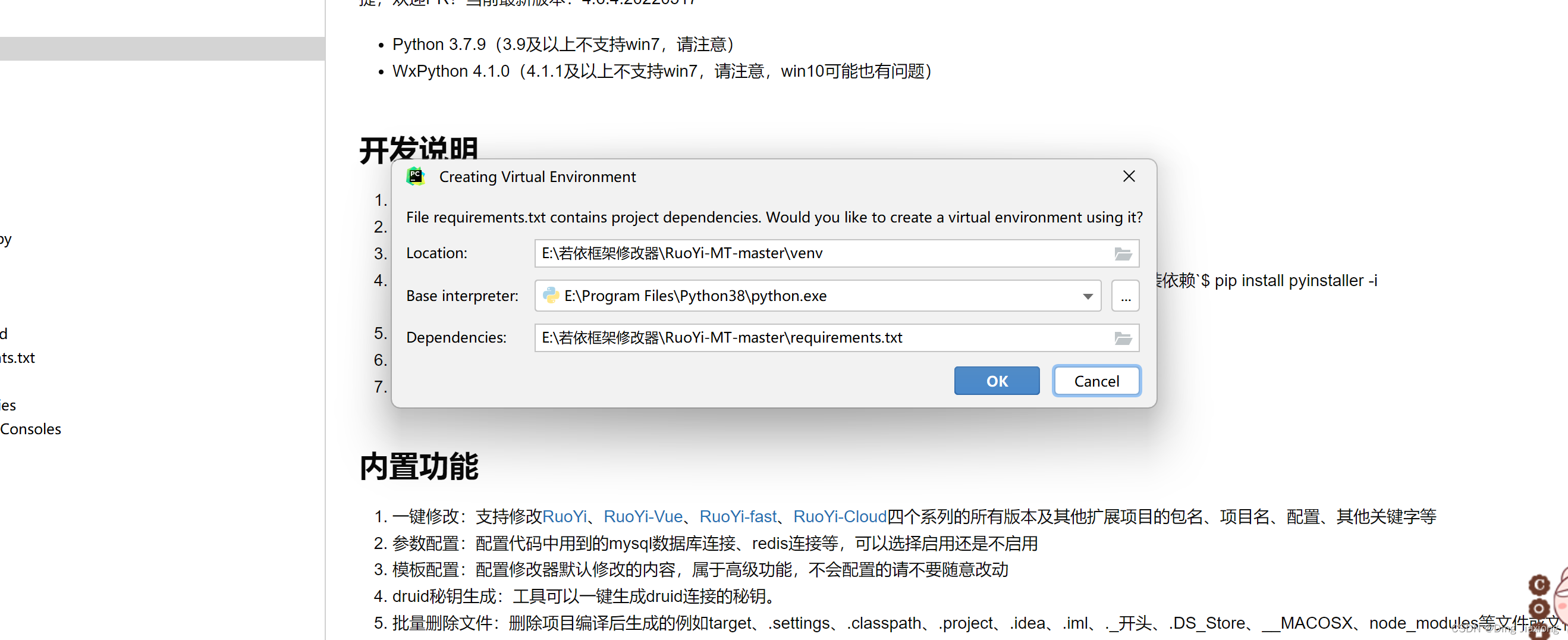
Task: Open the RuoYi link
Action: 564,516
